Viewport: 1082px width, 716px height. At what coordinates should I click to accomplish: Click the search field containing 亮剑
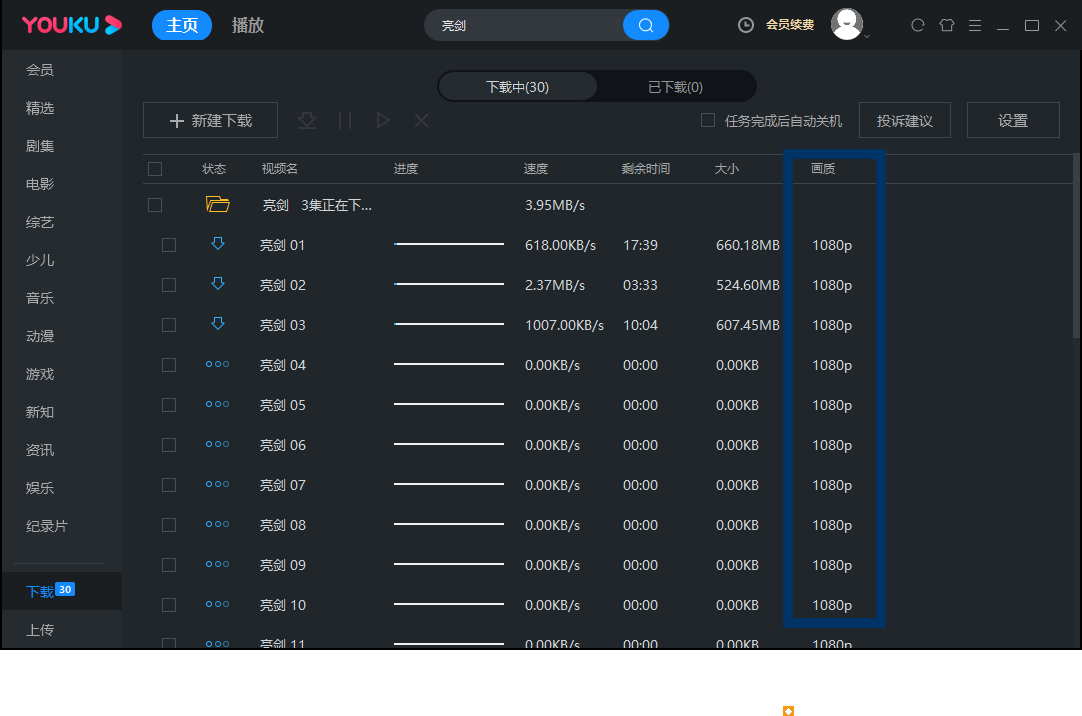(x=524, y=26)
